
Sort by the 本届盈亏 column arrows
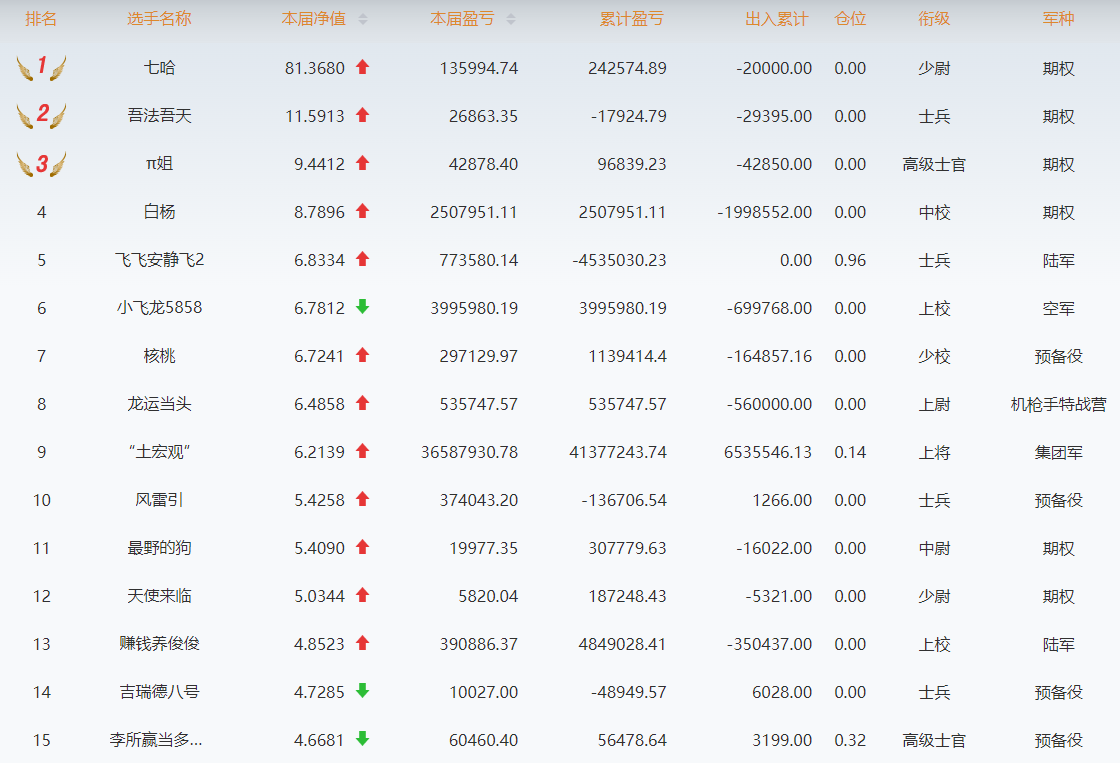coord(511,19)
